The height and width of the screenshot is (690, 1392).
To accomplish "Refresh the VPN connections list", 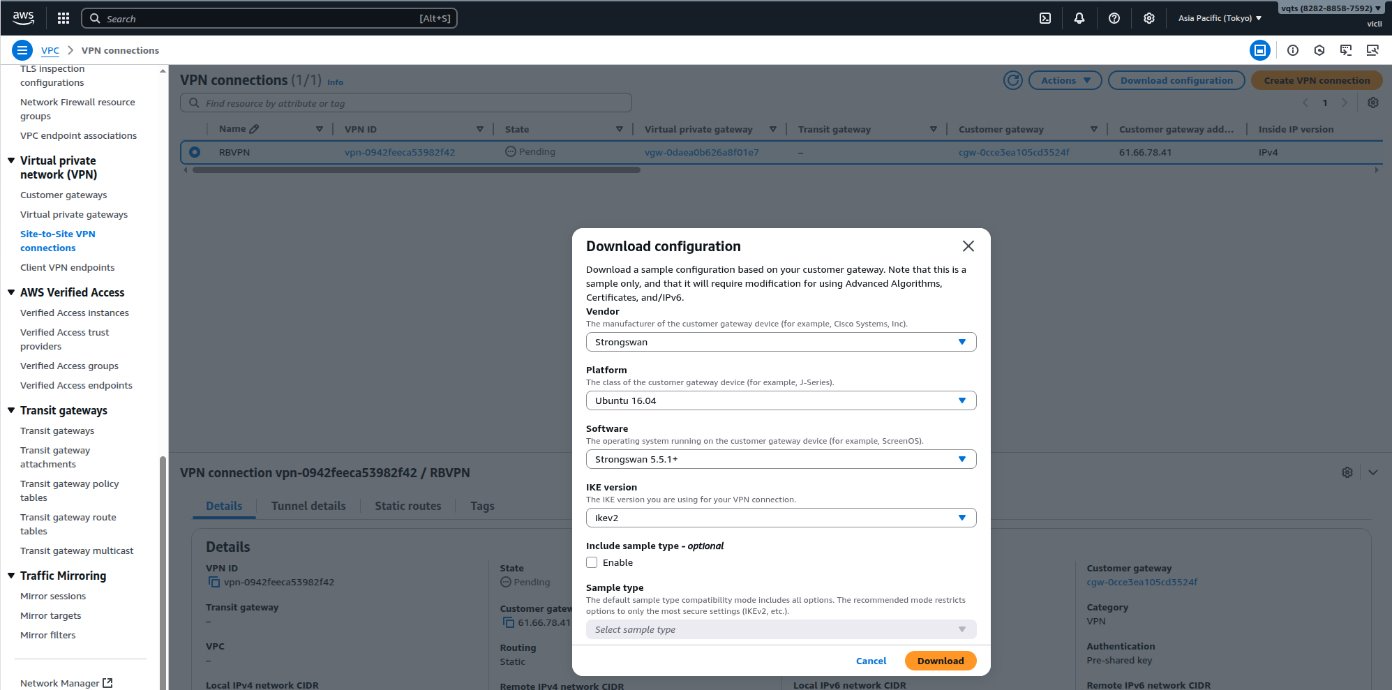I will click(x=1013, y=80).
